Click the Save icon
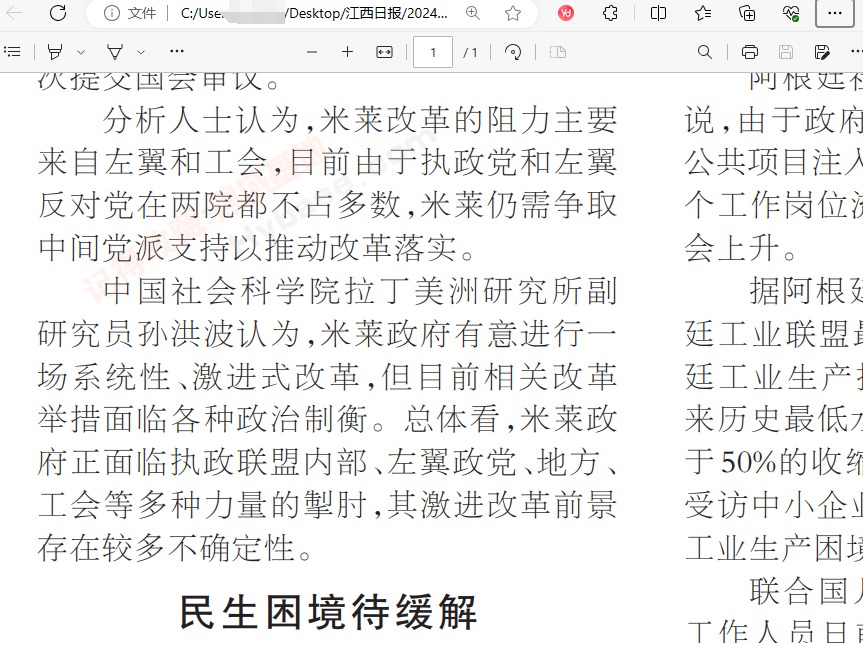Screen dimensions: 864x646 click(x=786, y=52)
